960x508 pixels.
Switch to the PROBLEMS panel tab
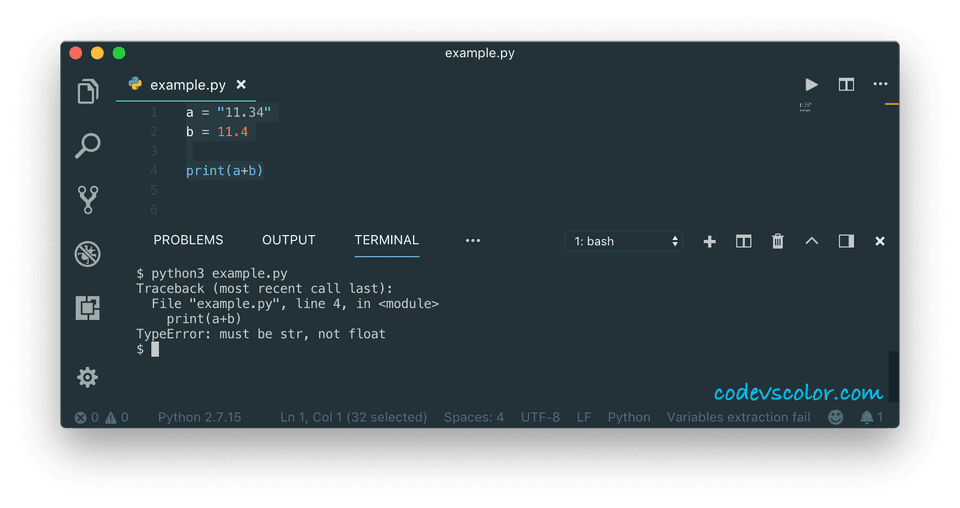tap(188, 240)
